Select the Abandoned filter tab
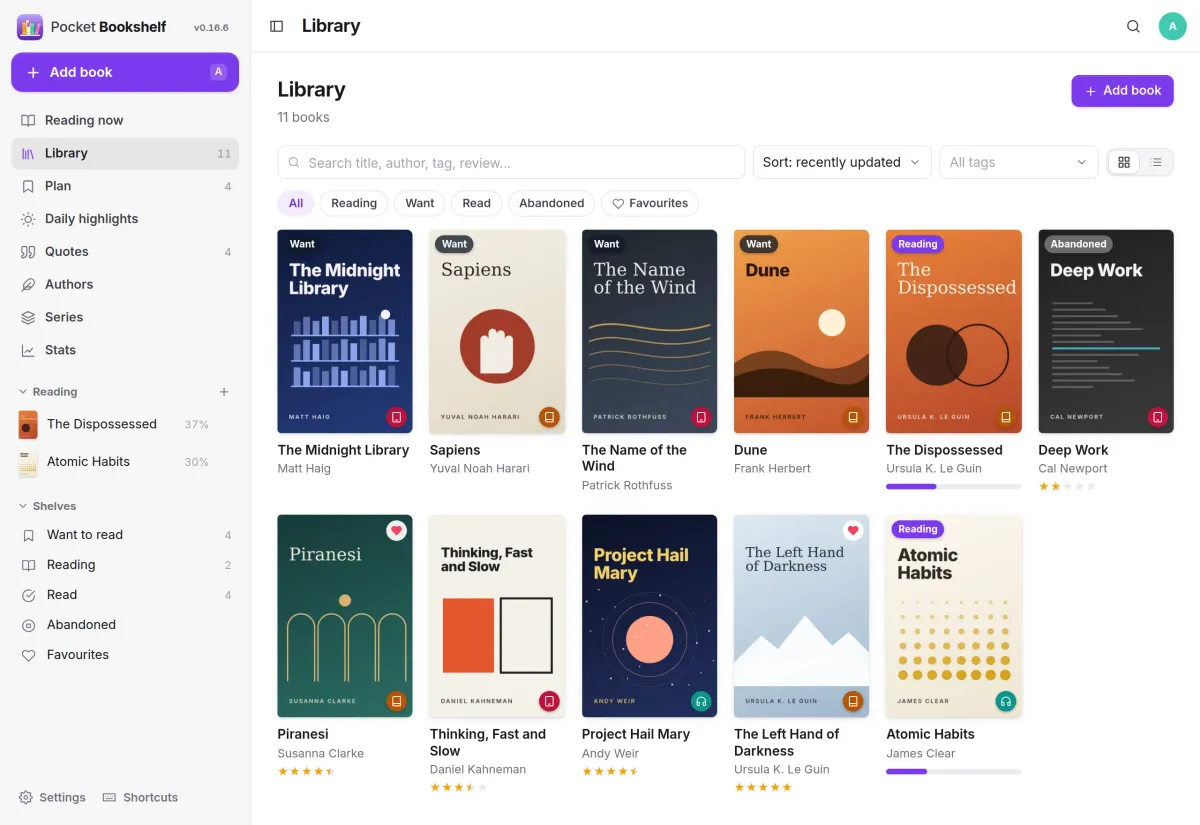Screen dimensions: 1200x825 point(552,203)
